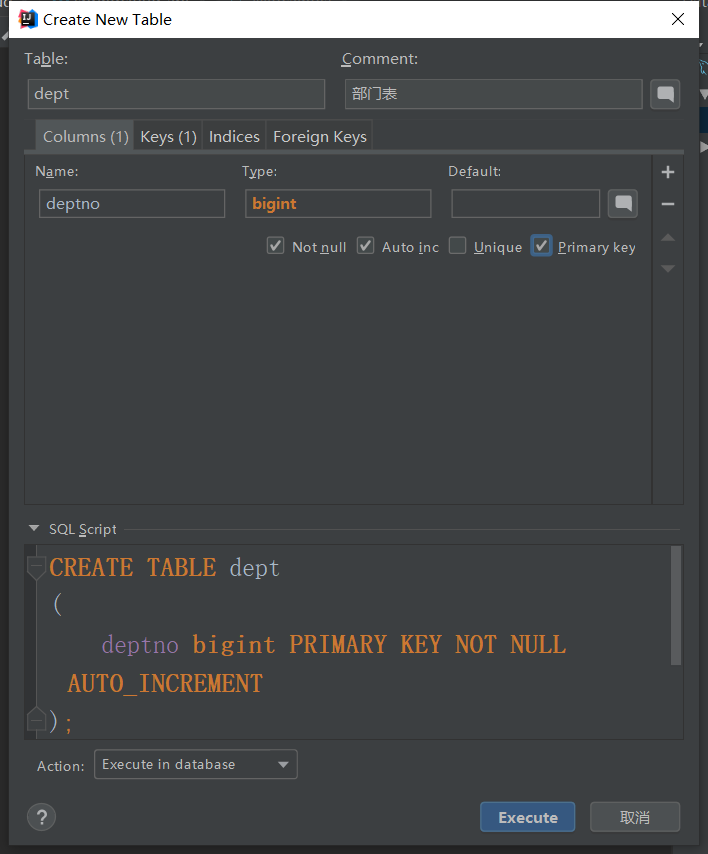This screenshot has height=854, width=708.
Task: Switch to the Keys (1) tab
Action: (168, 137)
